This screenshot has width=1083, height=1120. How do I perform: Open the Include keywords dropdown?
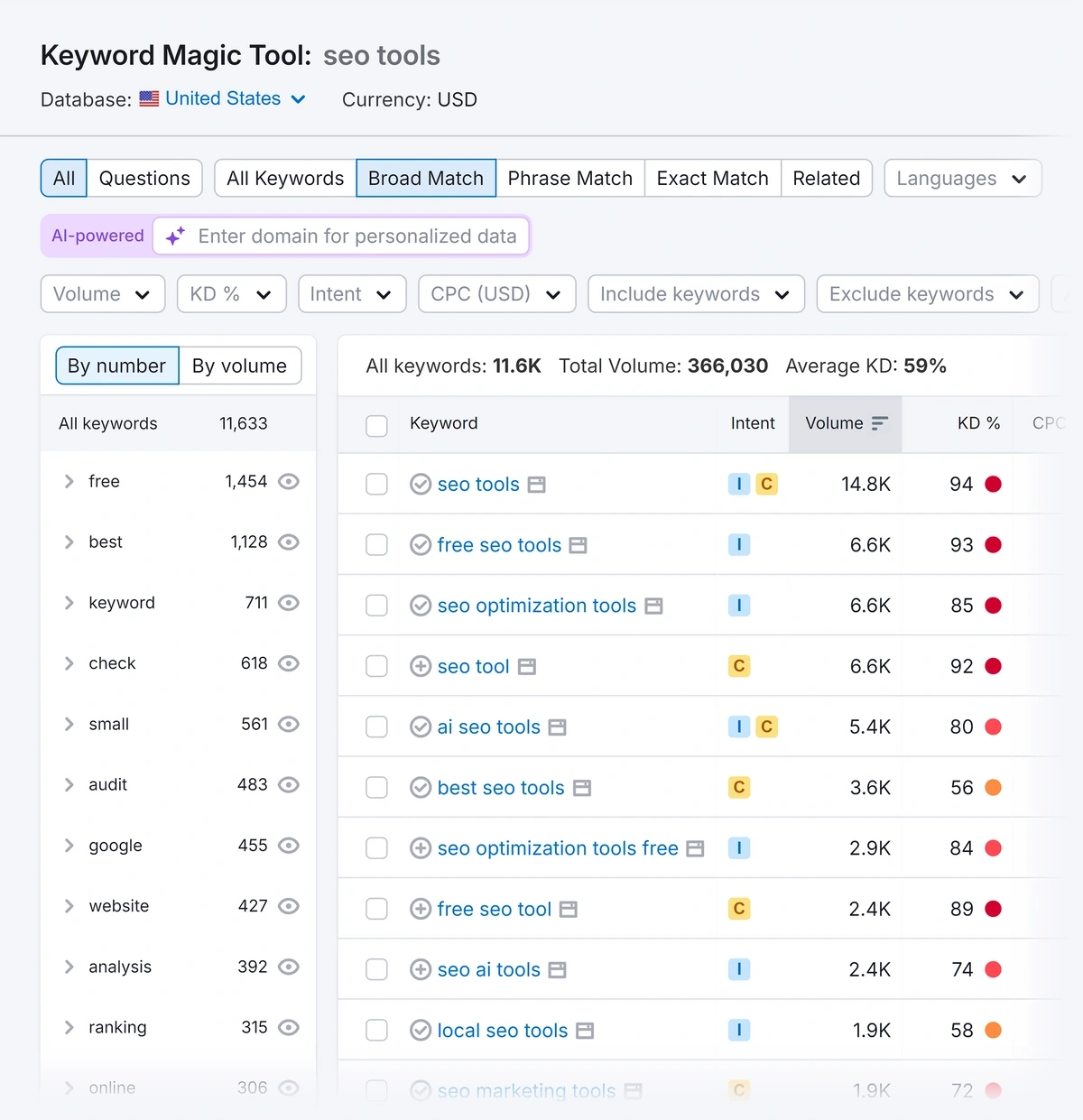696,294
